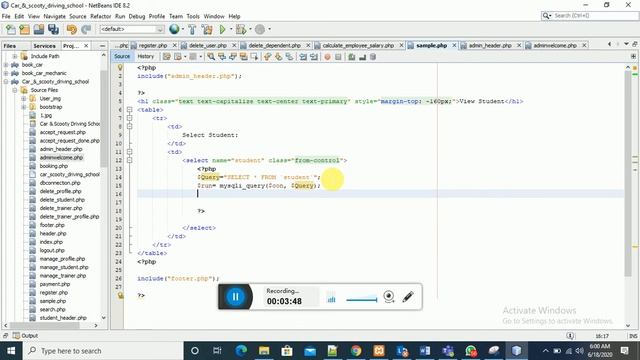This screenshot has width=640, height=360.
Task: Click the IDE search field
Action: [x=590, y=16]
